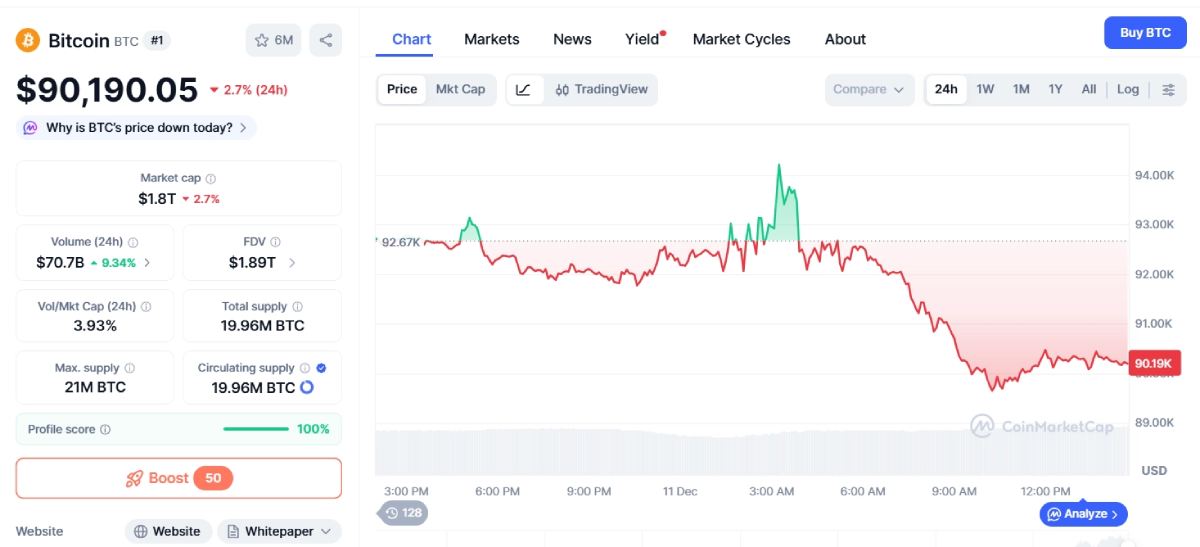Switch to the line chart icon
This screenshot has height=547, width=1200.
[524, 89]
